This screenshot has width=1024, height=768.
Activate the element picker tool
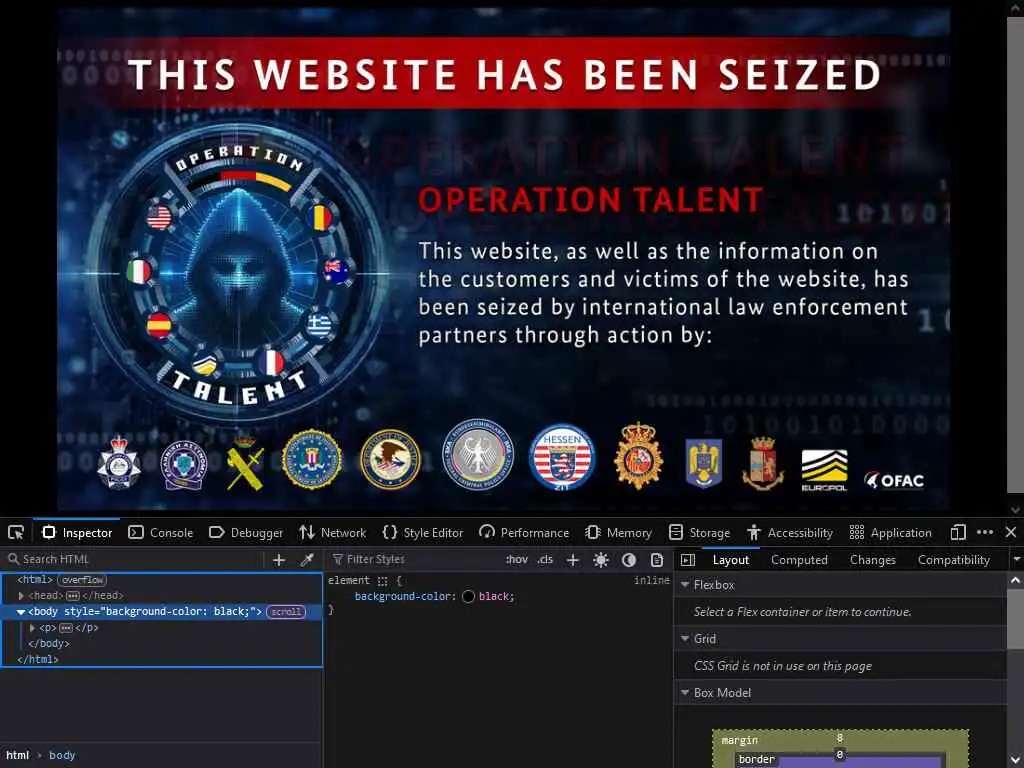point(16,532)
